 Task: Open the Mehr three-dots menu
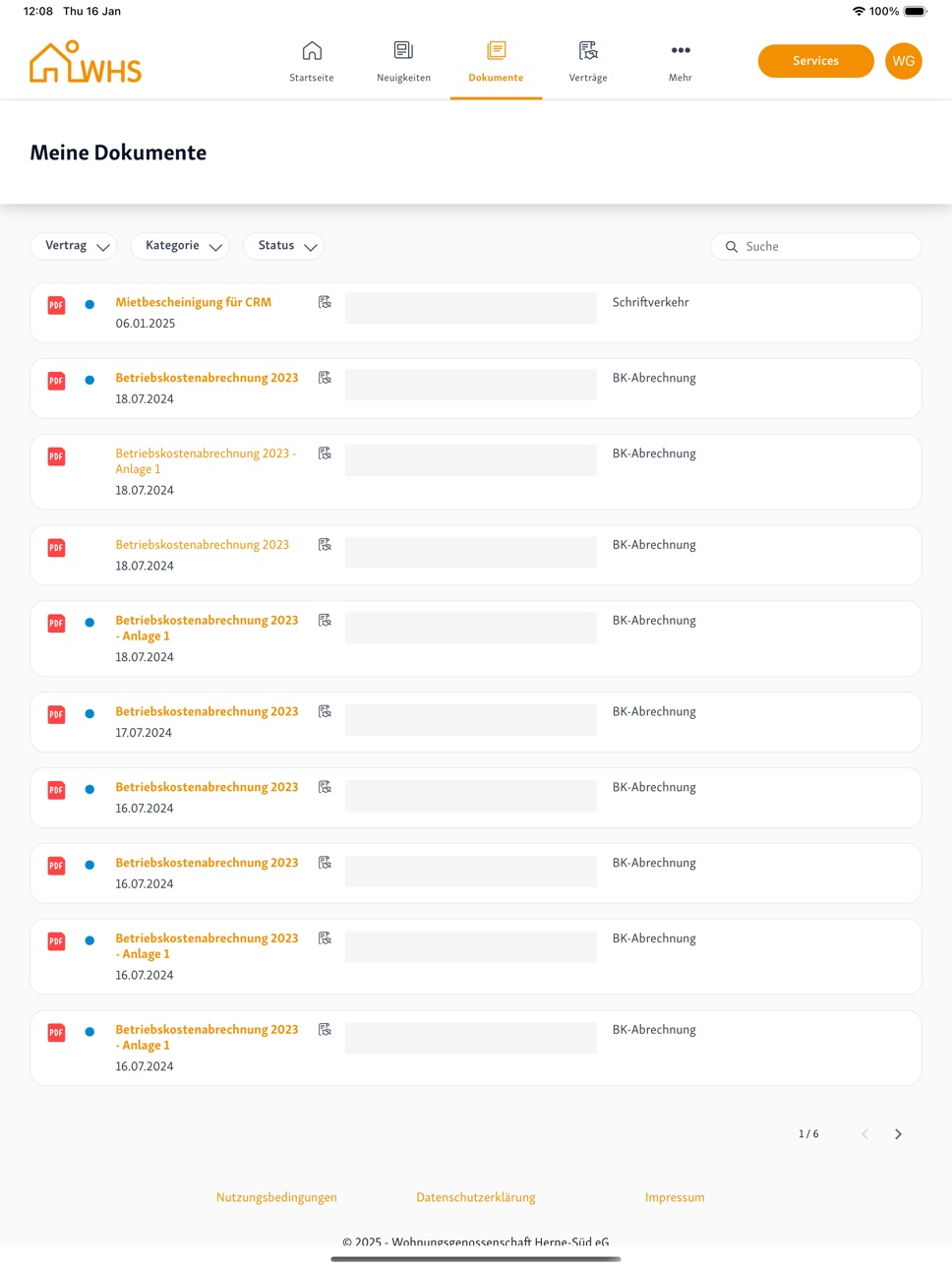681,50
